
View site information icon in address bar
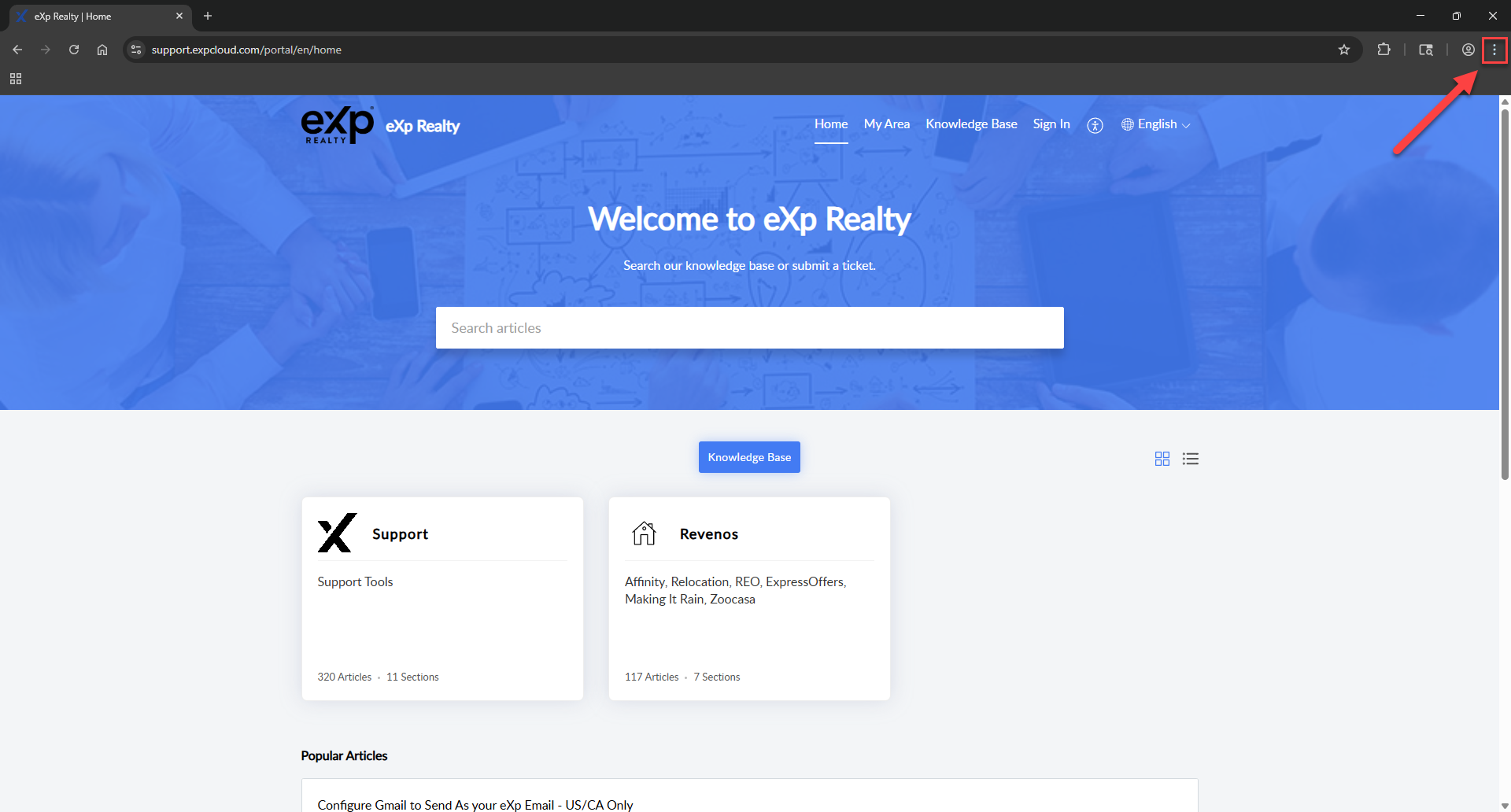136,50
